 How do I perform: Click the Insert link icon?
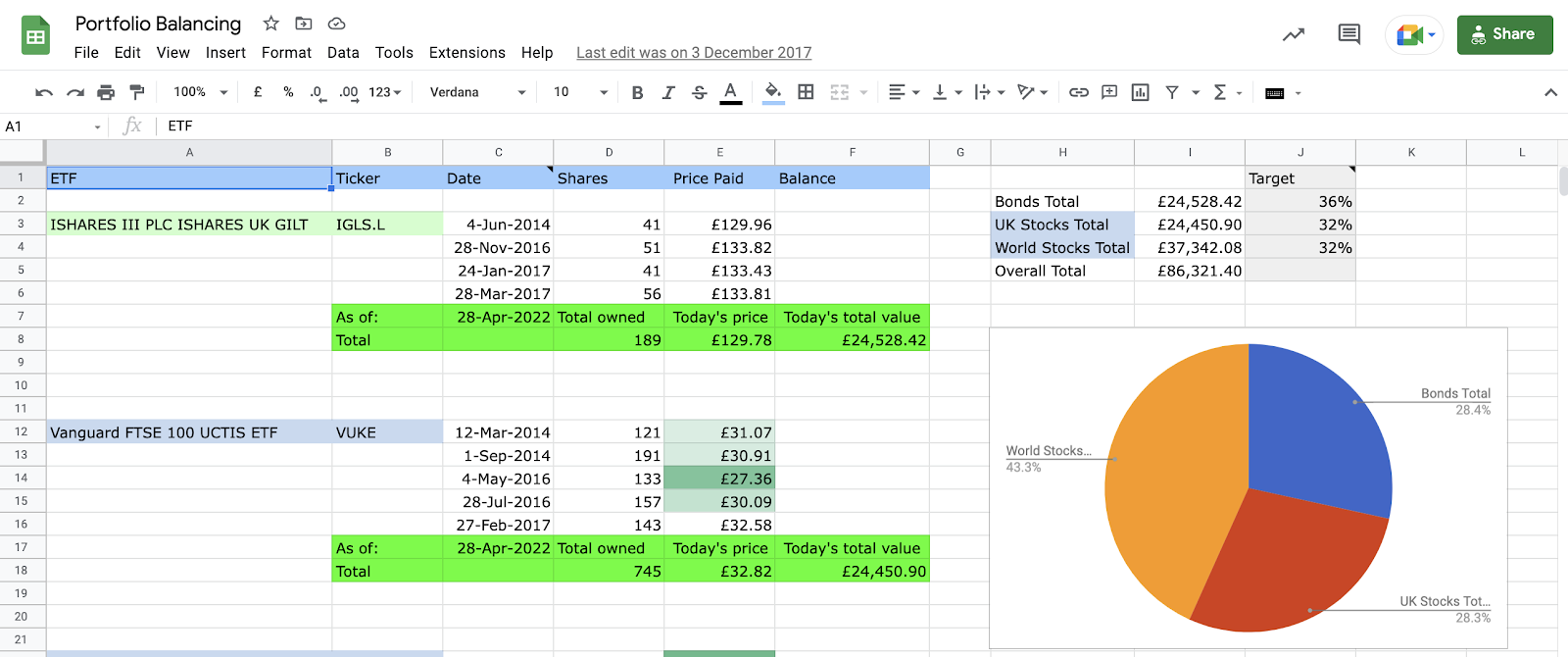(x=1079, y=92)
